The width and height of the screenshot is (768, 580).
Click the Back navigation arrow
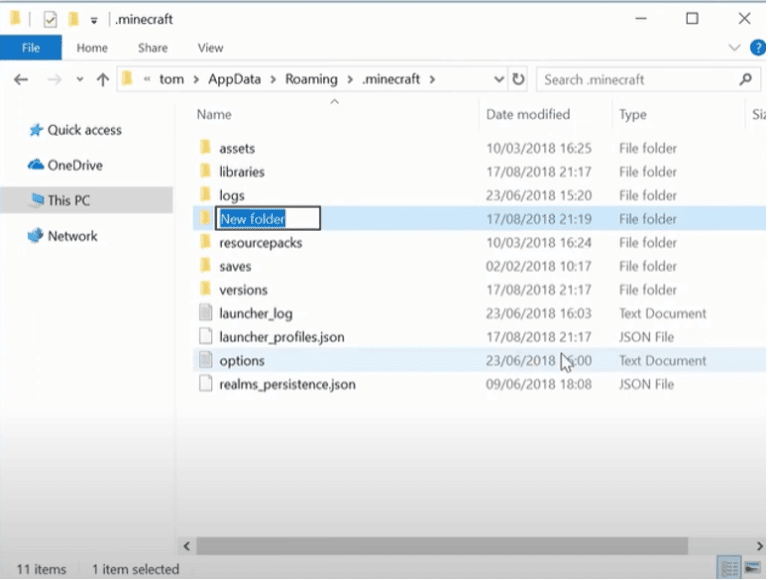(x=22, y=80)
